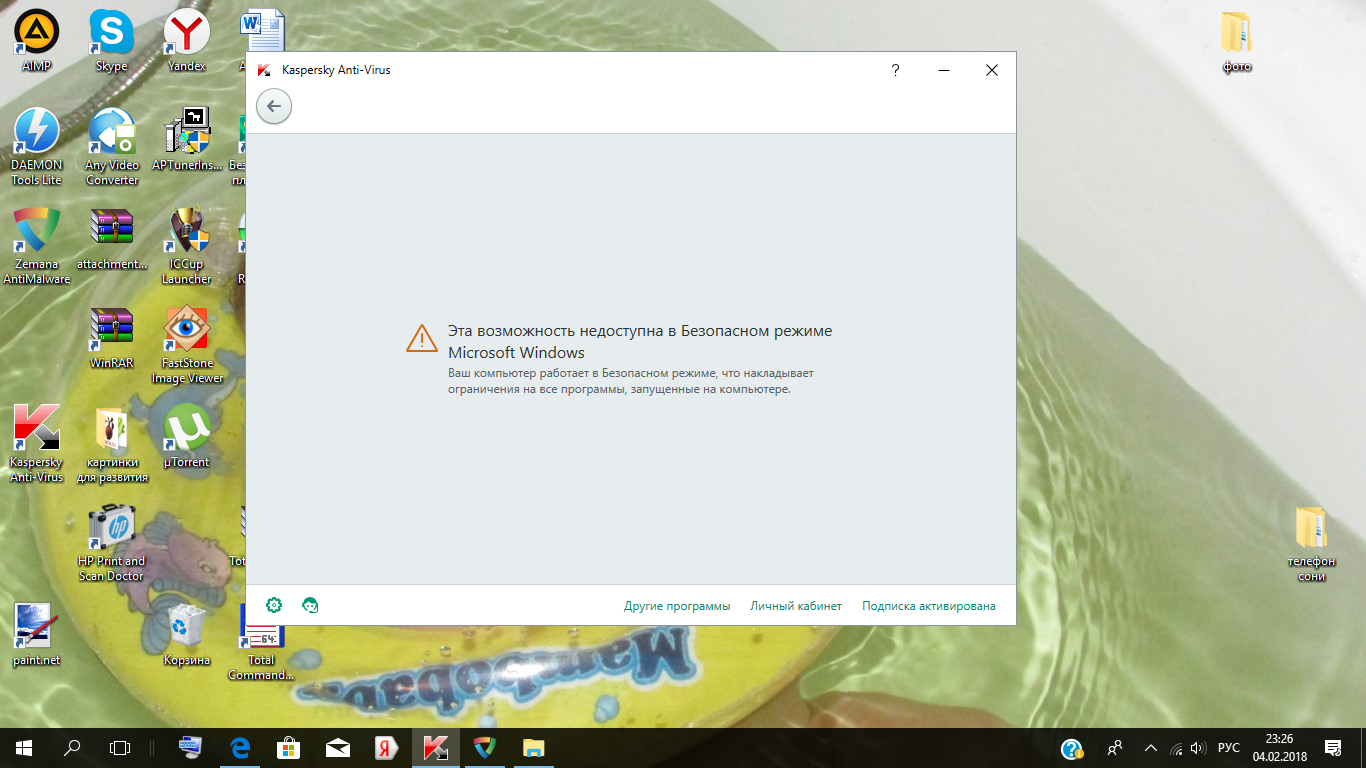Select Total Commander desktop shortcut

261,641
